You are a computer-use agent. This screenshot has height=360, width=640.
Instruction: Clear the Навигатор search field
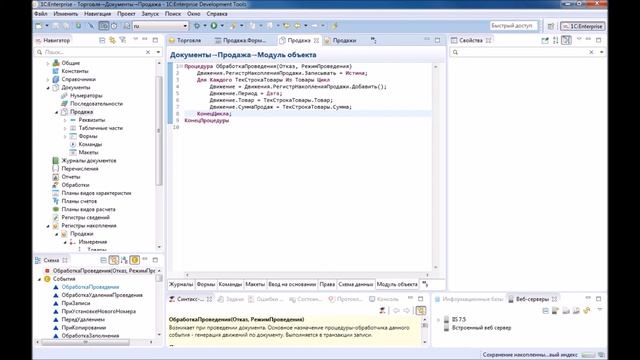click(148, 52)
